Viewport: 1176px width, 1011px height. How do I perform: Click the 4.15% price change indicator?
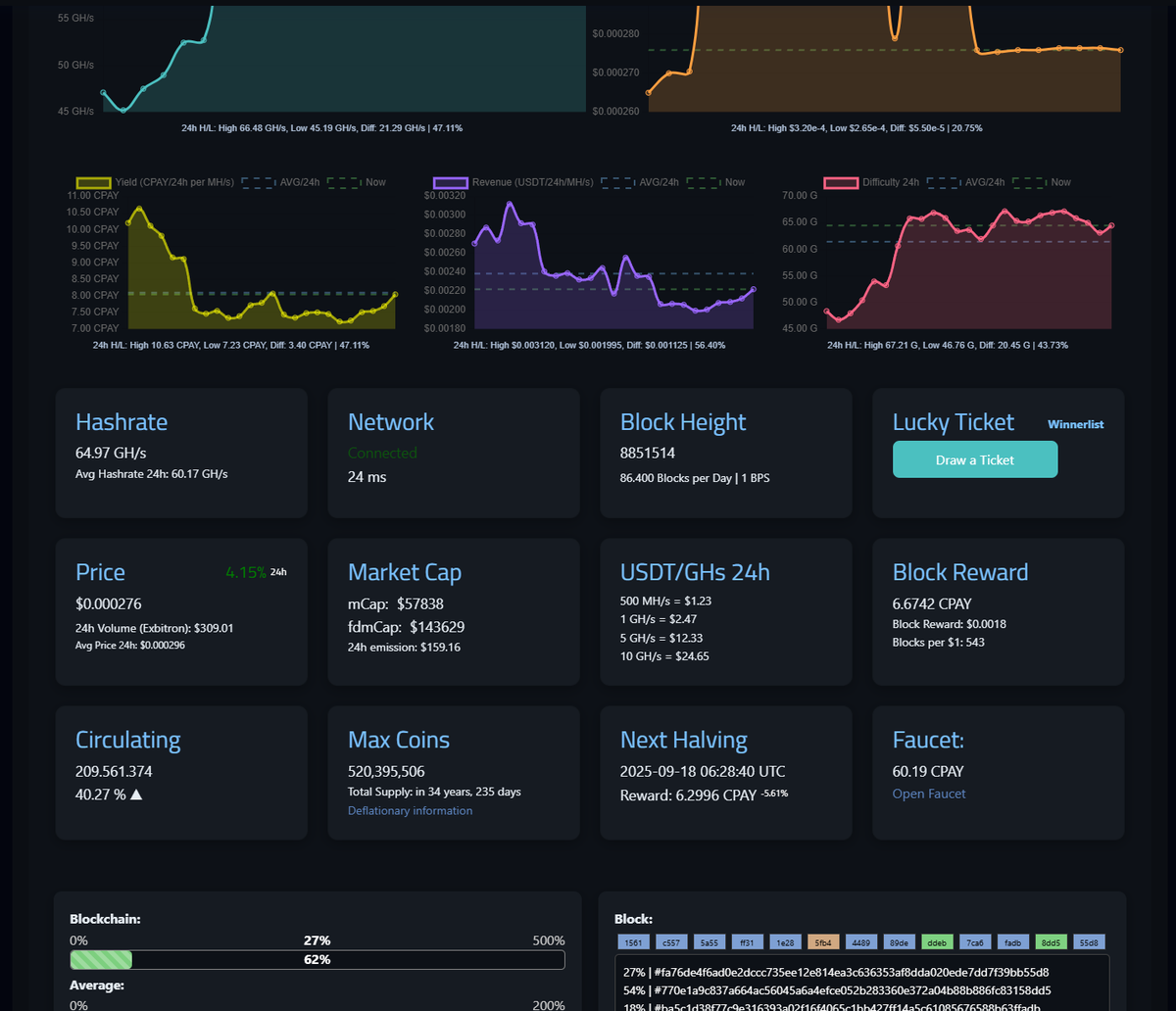click(x=246, y=571)
